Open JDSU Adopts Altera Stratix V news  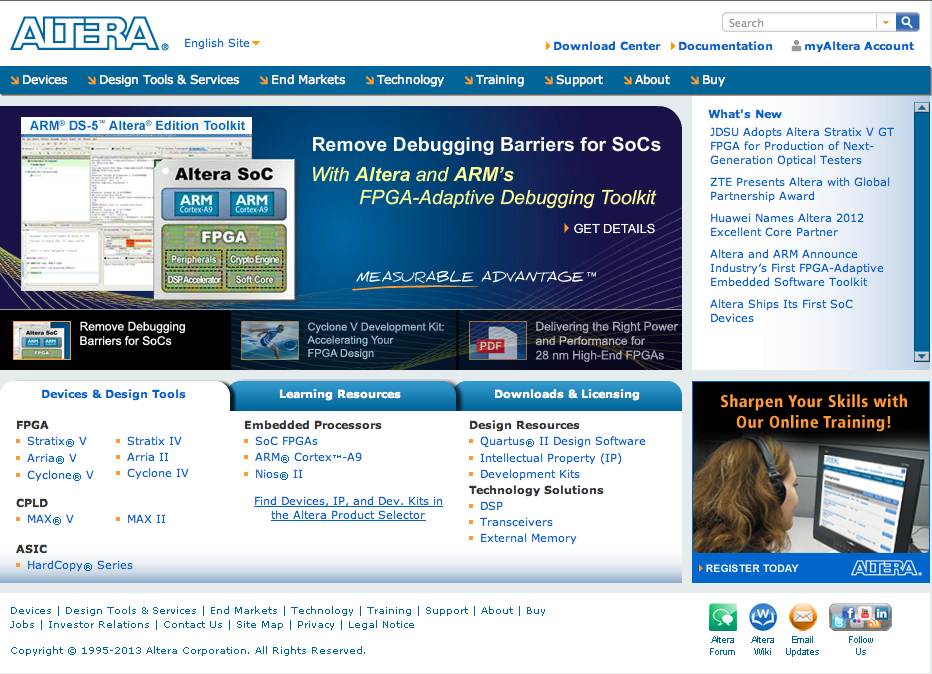[x=802, y=146]
